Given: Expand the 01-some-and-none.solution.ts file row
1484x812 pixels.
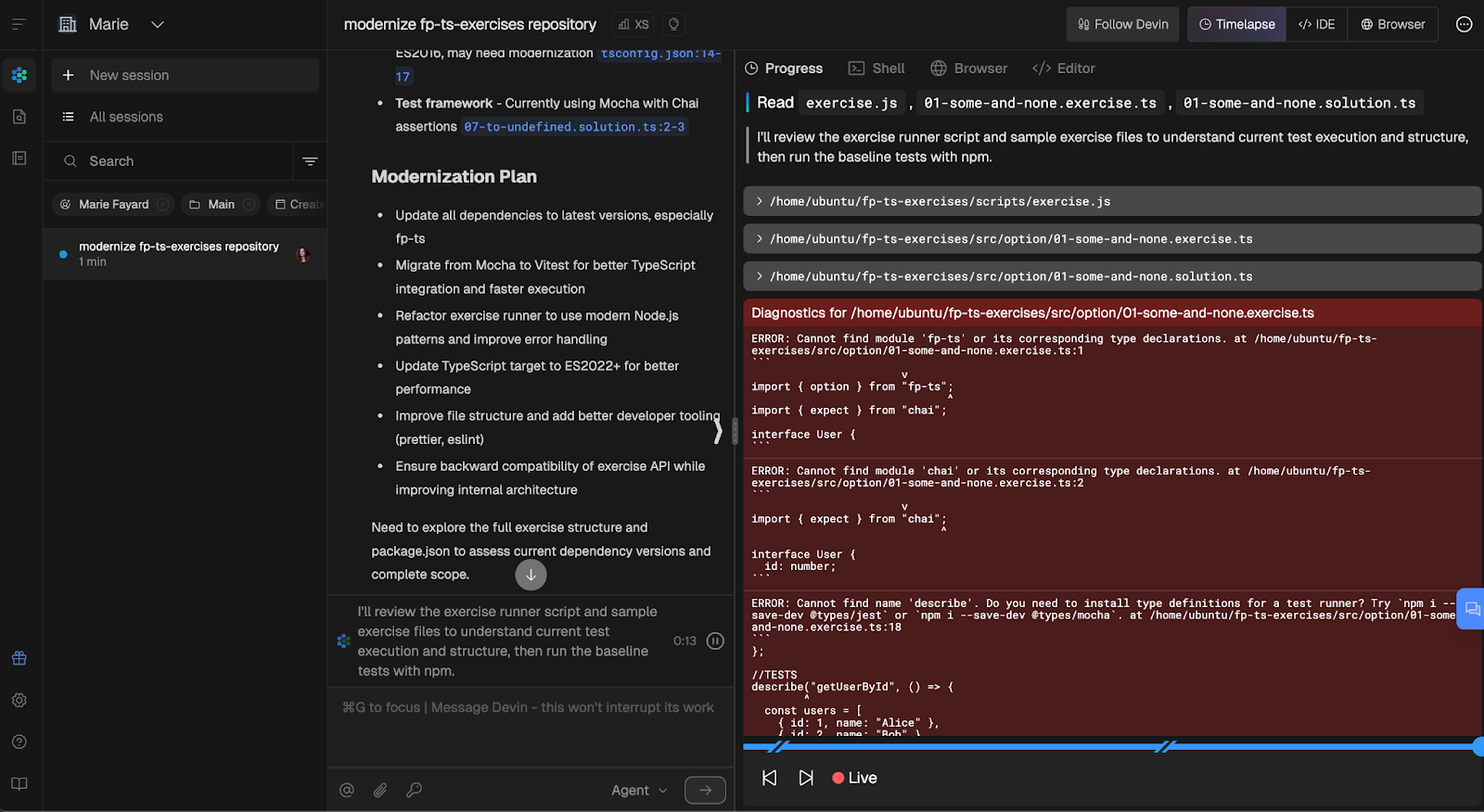Looking at the screenshot, I should [1112, 276].
